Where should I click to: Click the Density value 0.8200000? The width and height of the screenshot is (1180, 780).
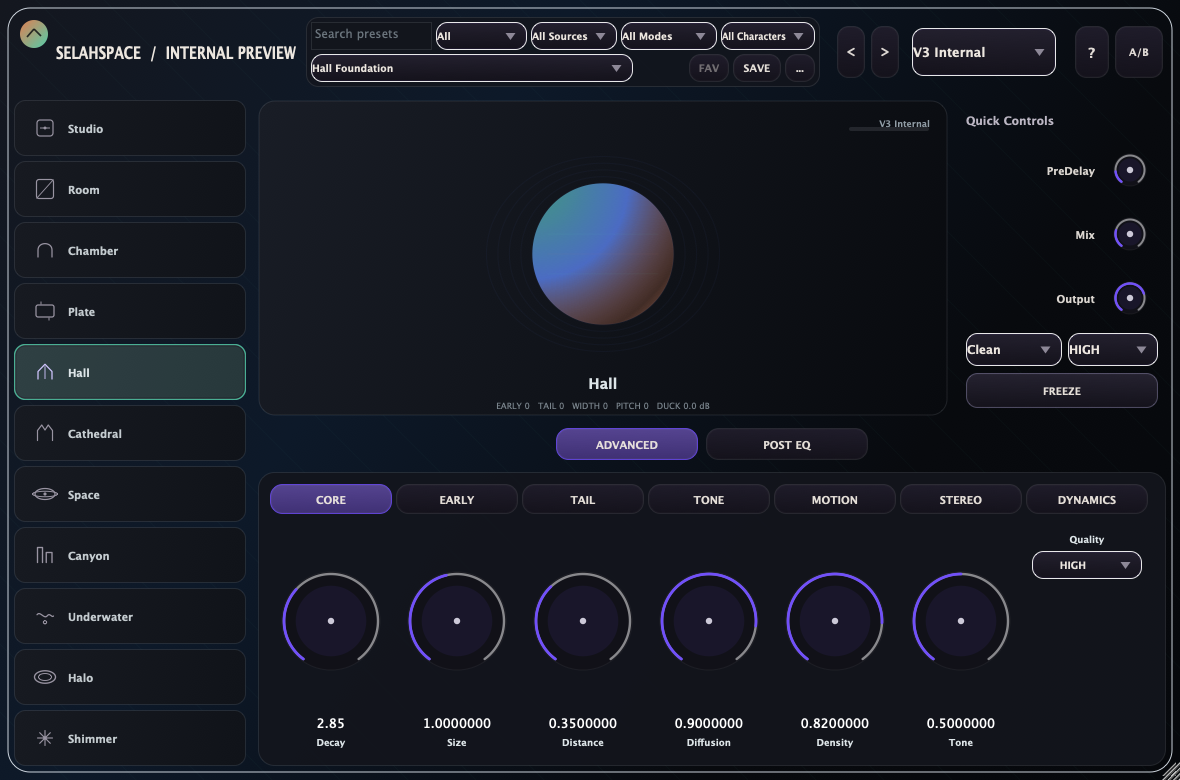835,724
